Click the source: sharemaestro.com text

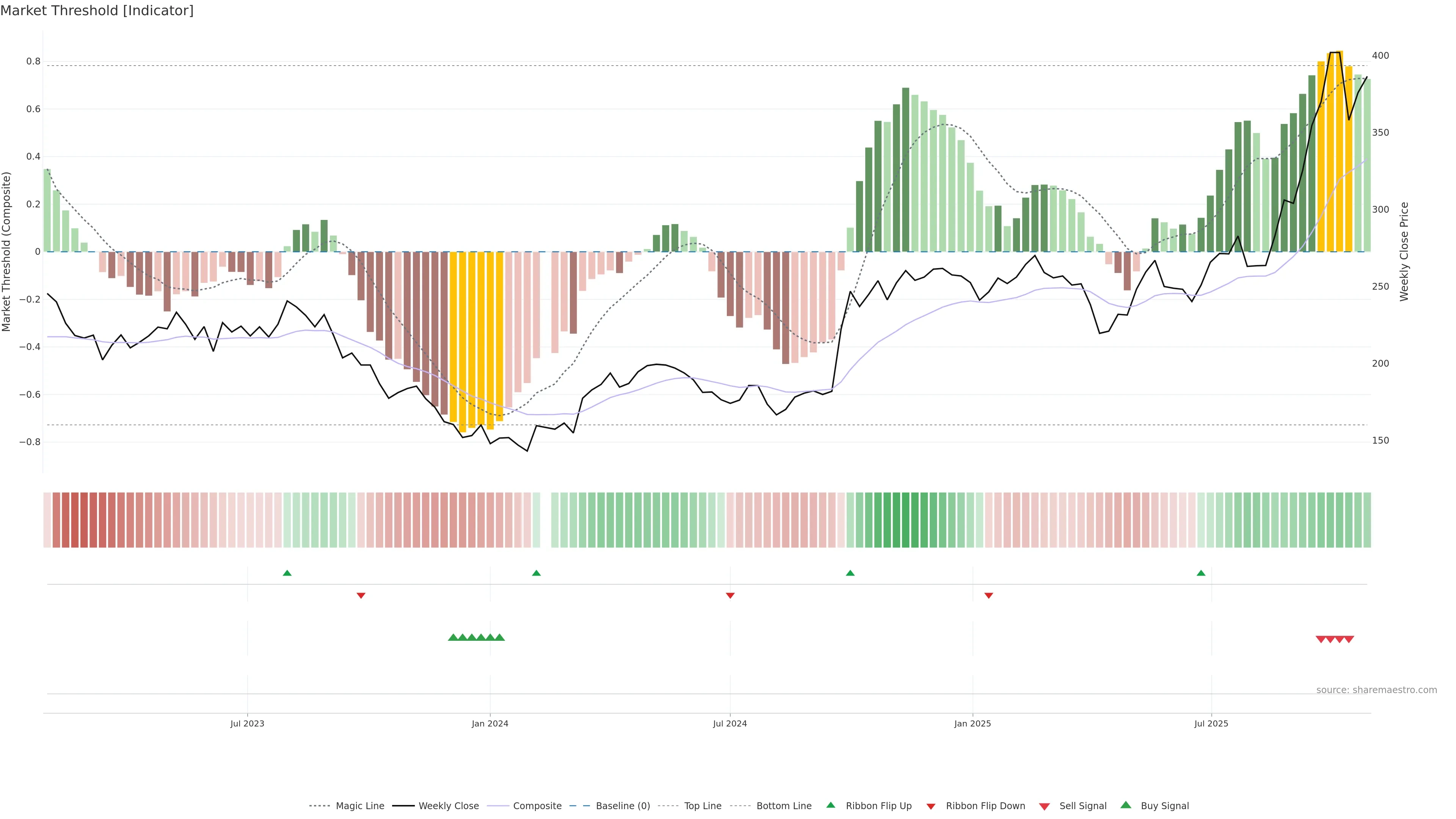point(1376,690)
